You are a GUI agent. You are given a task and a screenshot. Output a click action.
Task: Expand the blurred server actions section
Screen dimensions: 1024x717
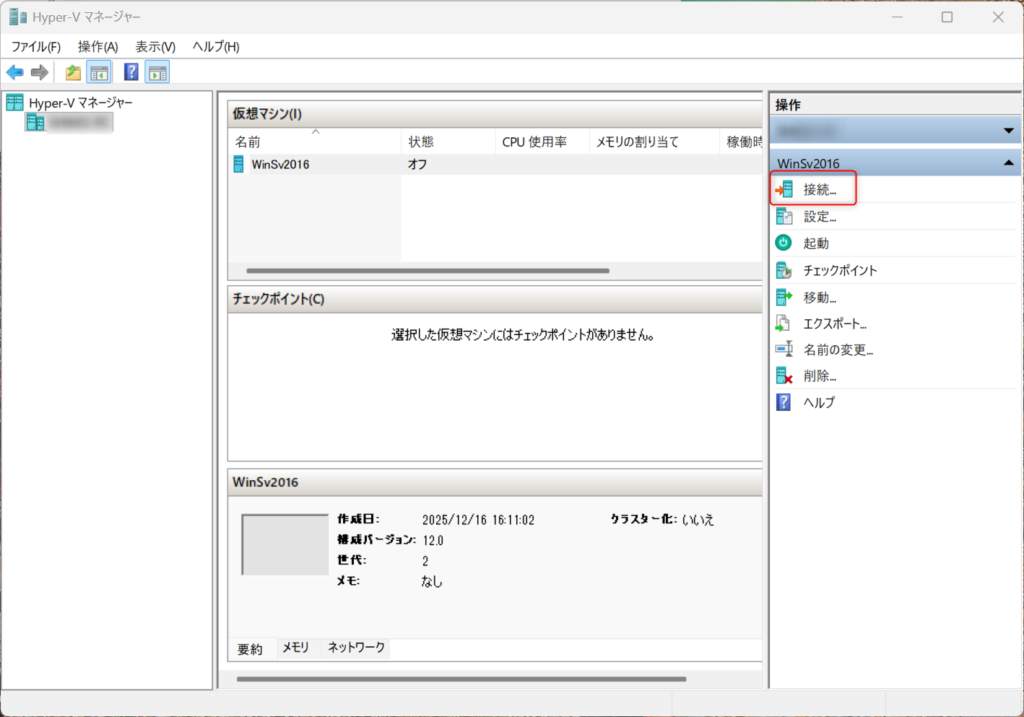pos(1008,131)
